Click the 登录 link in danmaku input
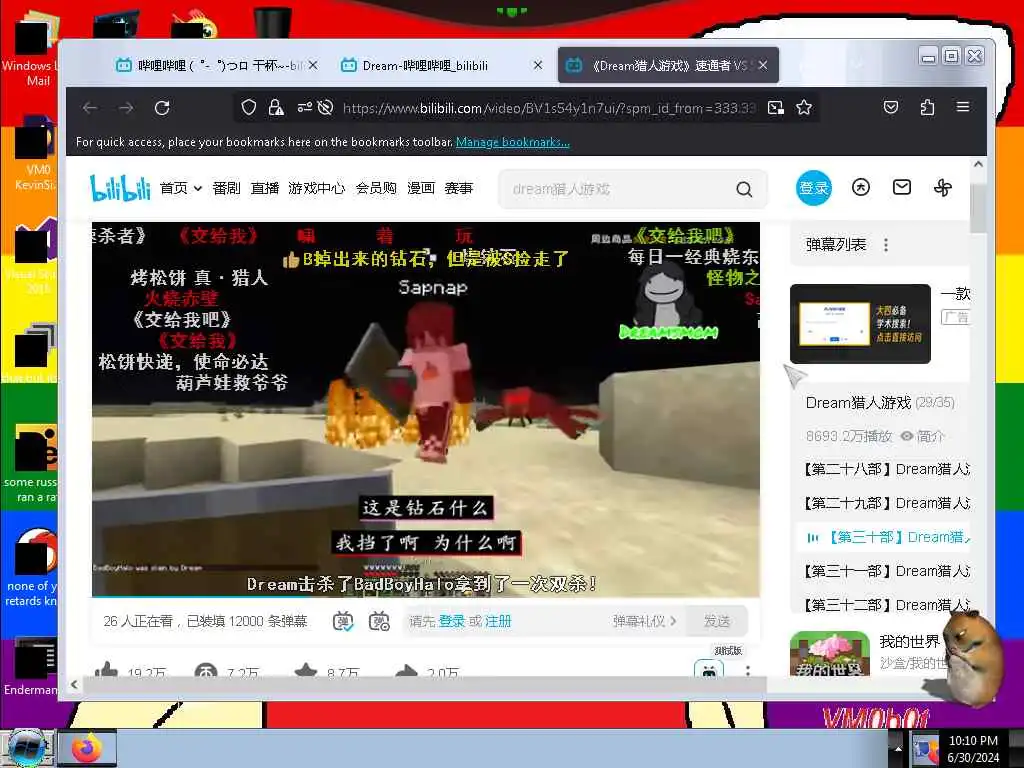This screenshot has width=1024, height=768. click(451, 621)
